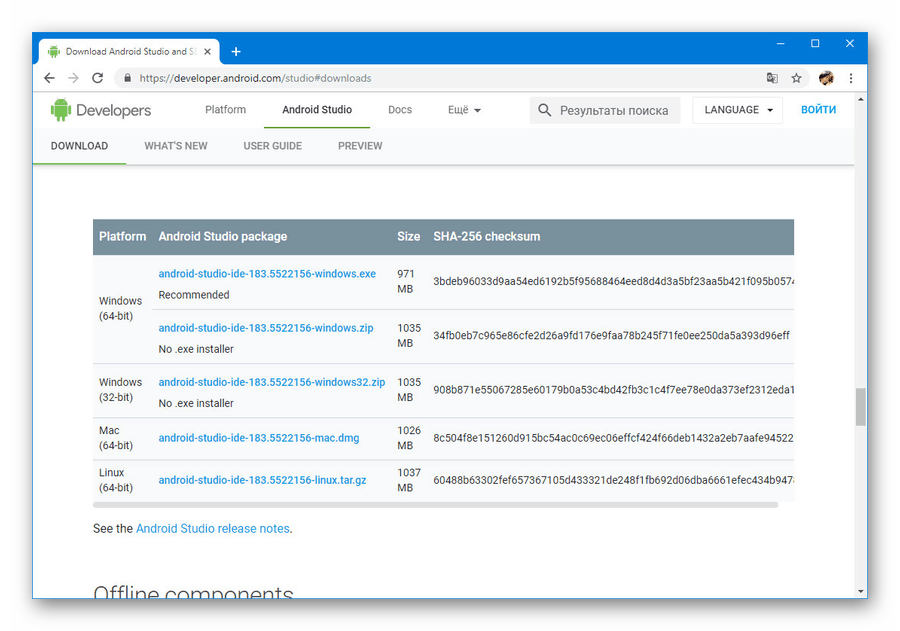Switch to the DOWNLOAD tab
Viewport: 900px width, 631px height.
(79, 146)
